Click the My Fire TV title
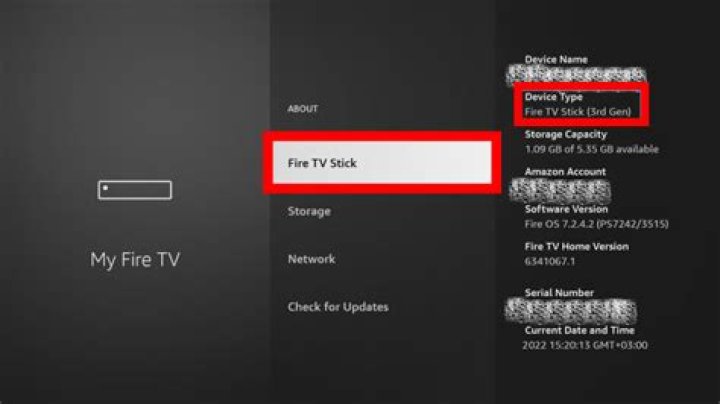 point(135,259)
